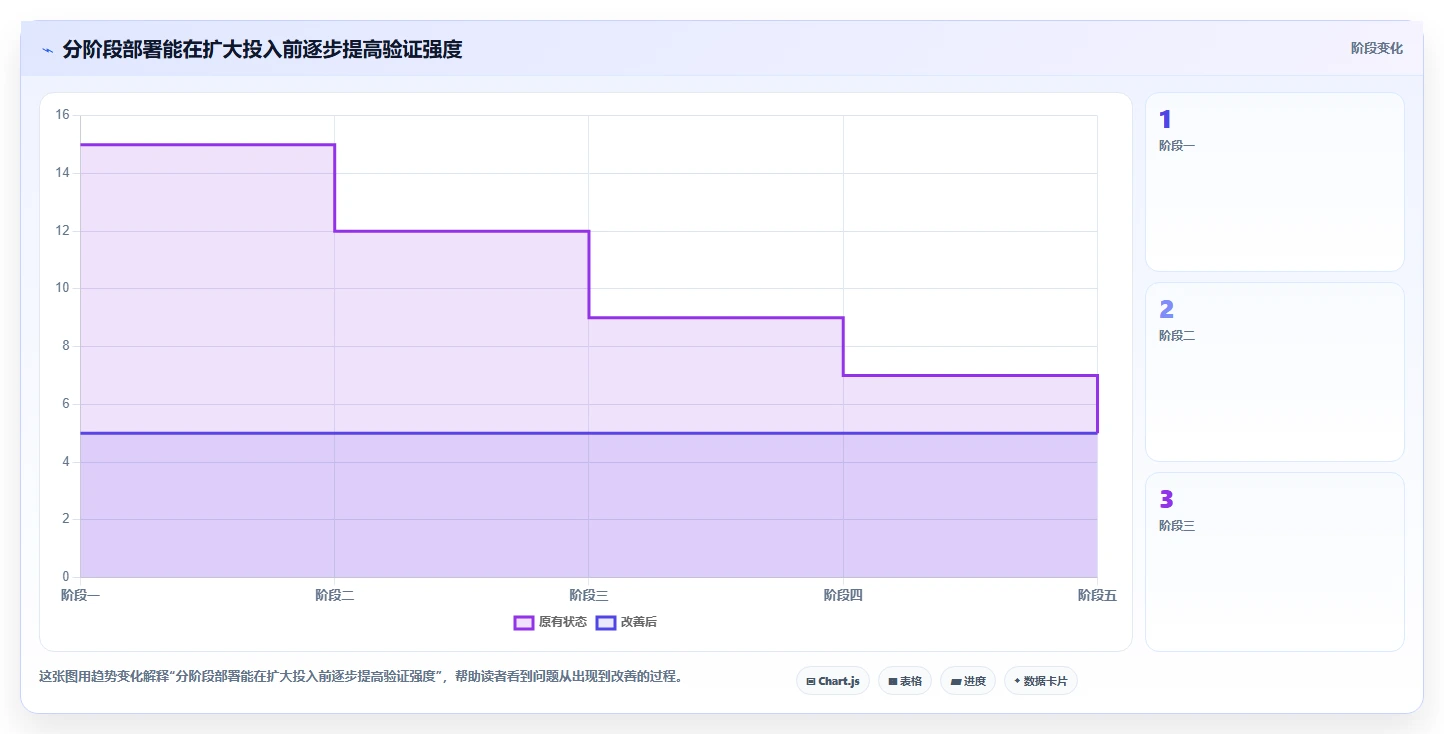Click the 表格 chip
Screen dimensions: 1444x734
[x=905, y=681]
